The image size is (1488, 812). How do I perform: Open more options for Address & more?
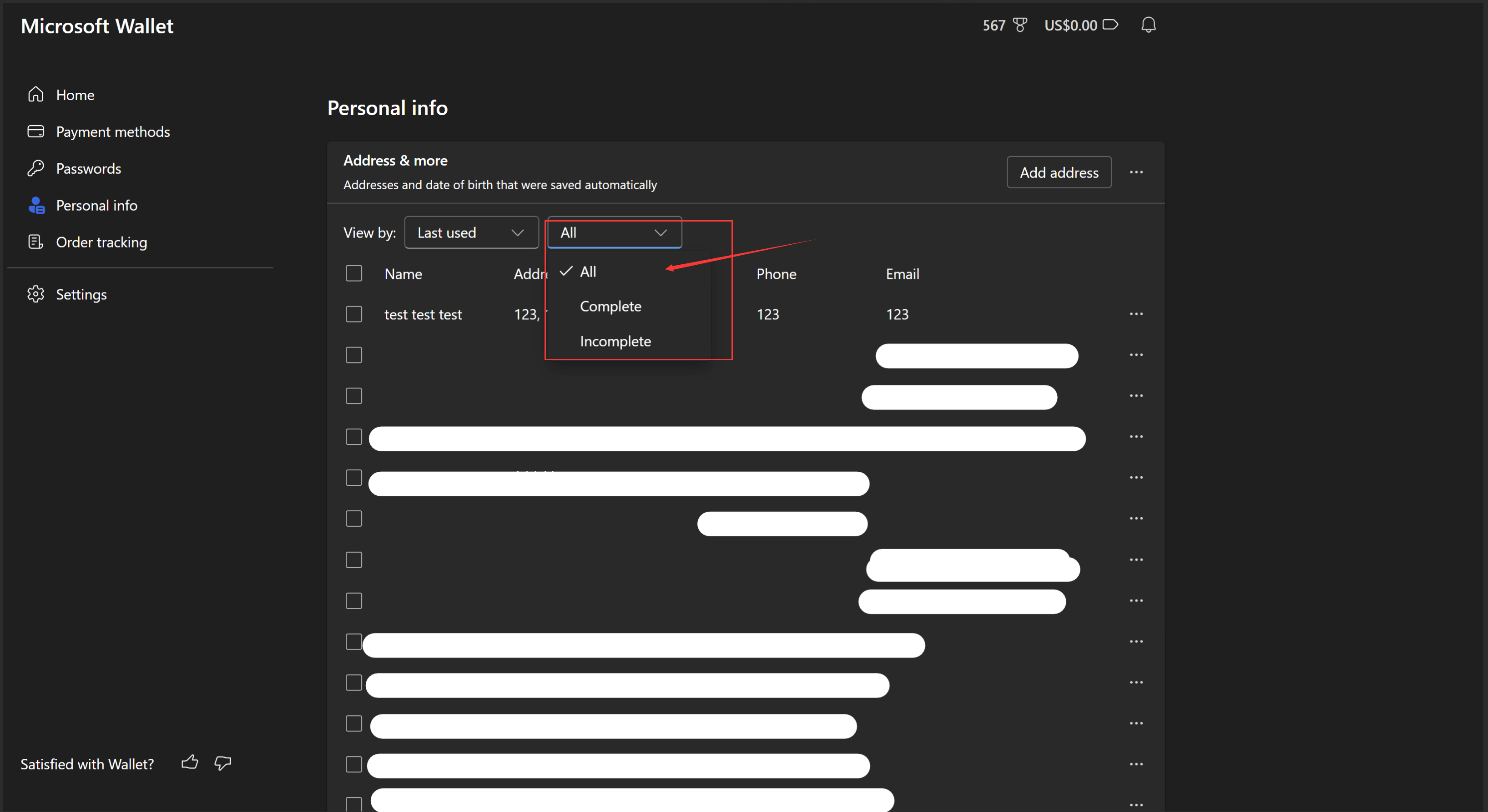(1135, 172)
